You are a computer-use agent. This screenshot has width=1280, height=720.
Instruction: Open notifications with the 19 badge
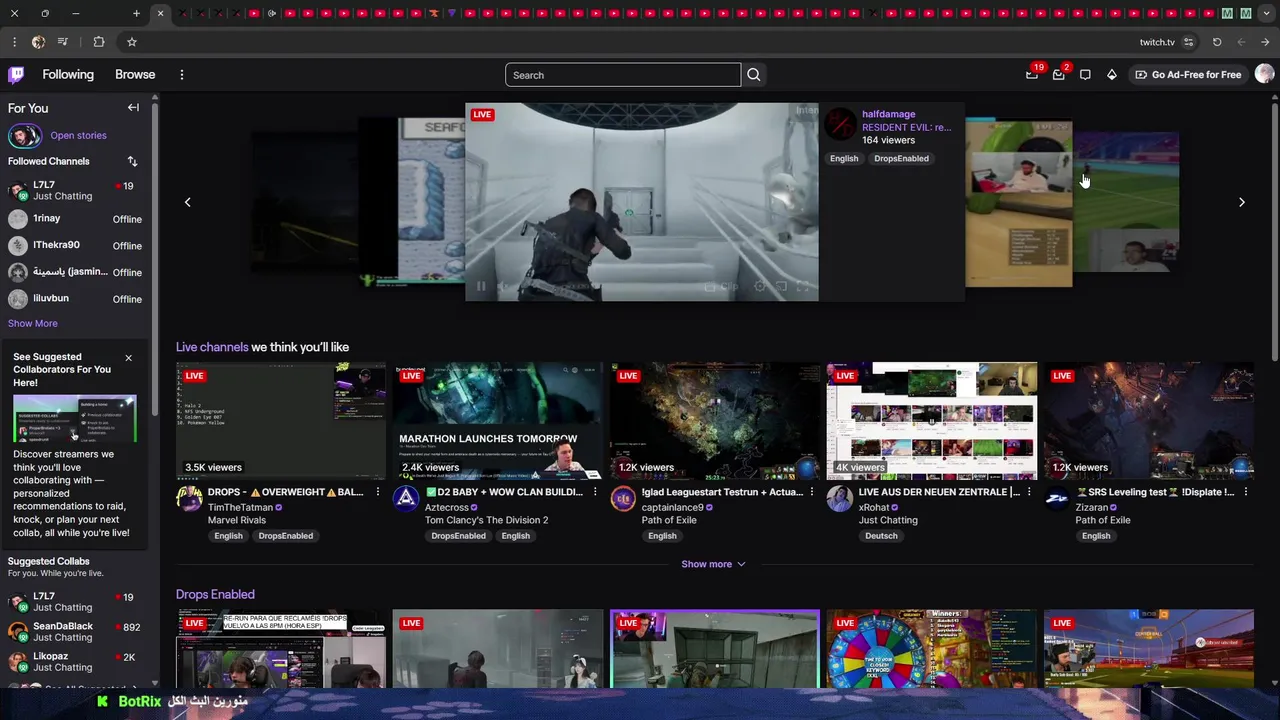point(1032,75)
